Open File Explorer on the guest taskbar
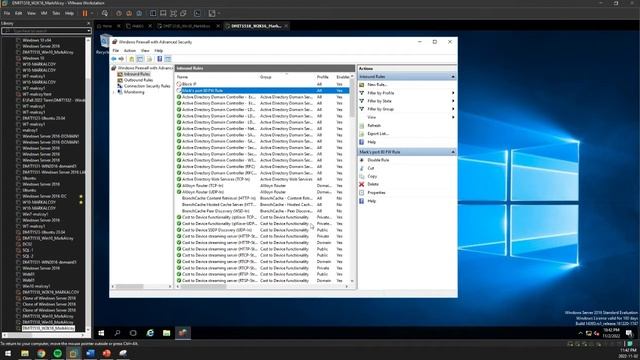Image resolution: width=640 pixels, height=360 pixels. [167, 333]
